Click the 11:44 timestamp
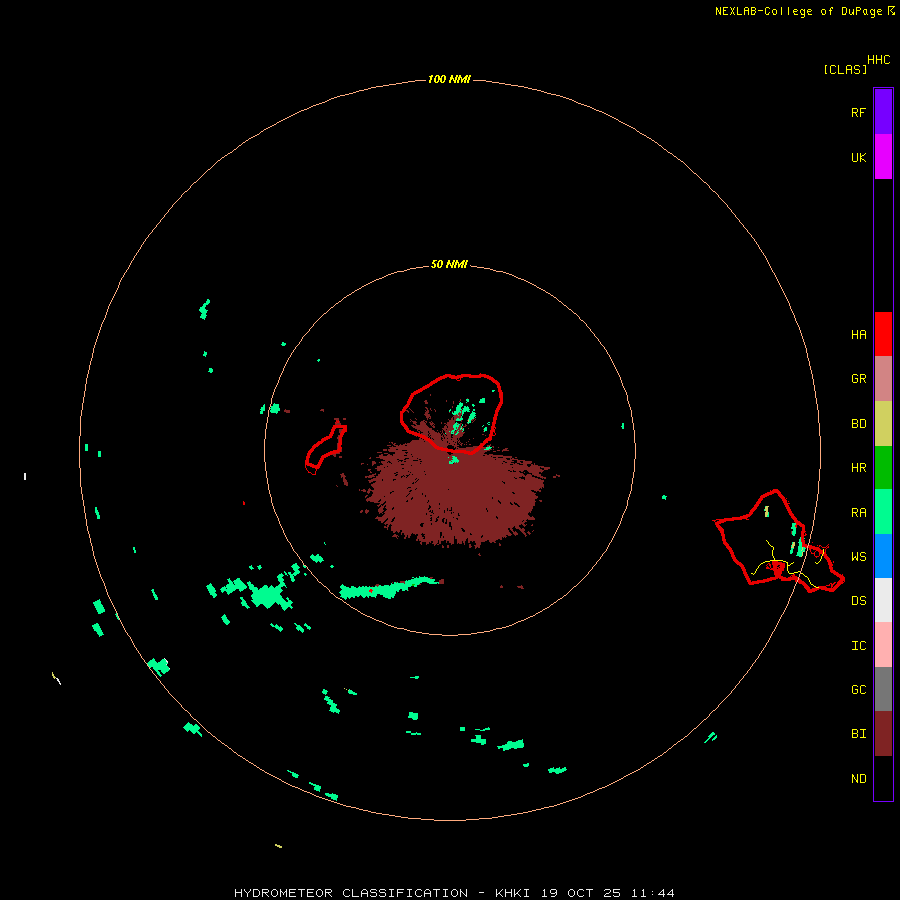 [653, 893]
